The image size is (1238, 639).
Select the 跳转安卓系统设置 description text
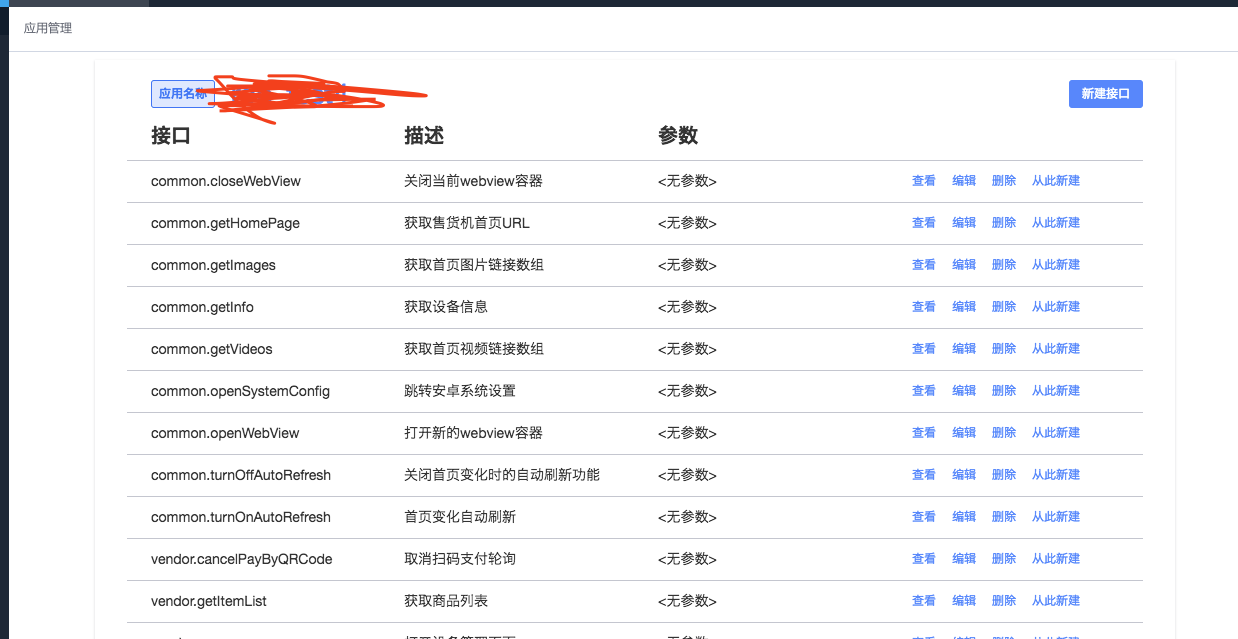[460, 391]
